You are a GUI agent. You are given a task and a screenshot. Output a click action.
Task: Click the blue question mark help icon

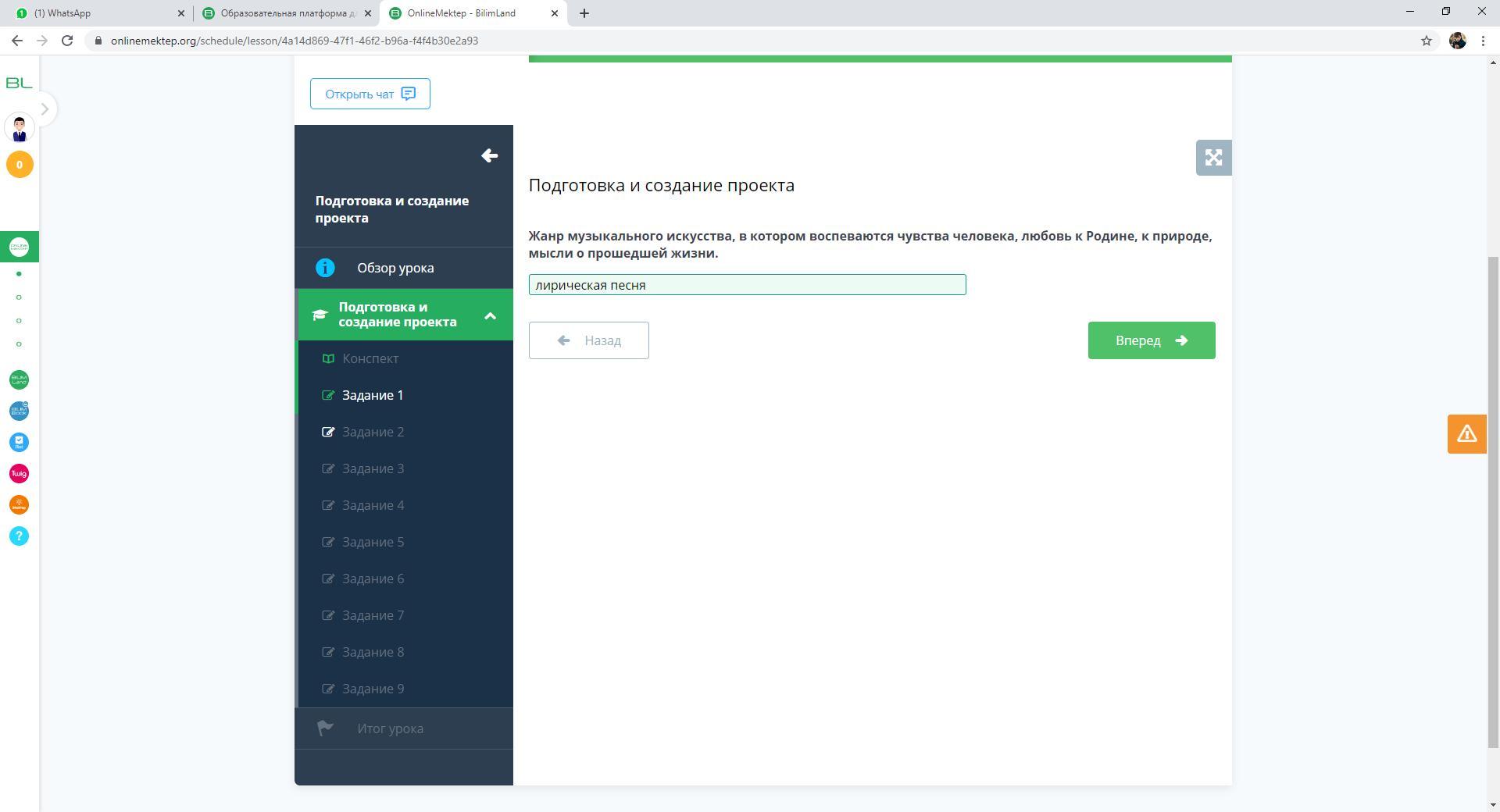[19, 536]
